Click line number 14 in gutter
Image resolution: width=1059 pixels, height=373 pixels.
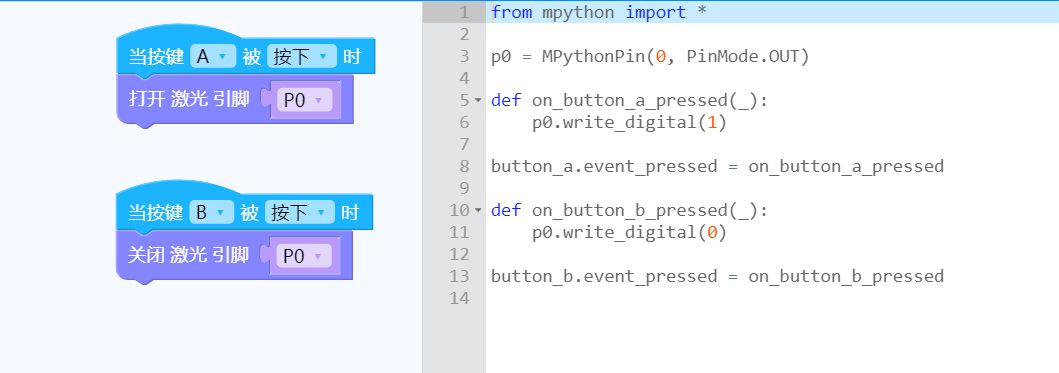(x=459, y=298)
